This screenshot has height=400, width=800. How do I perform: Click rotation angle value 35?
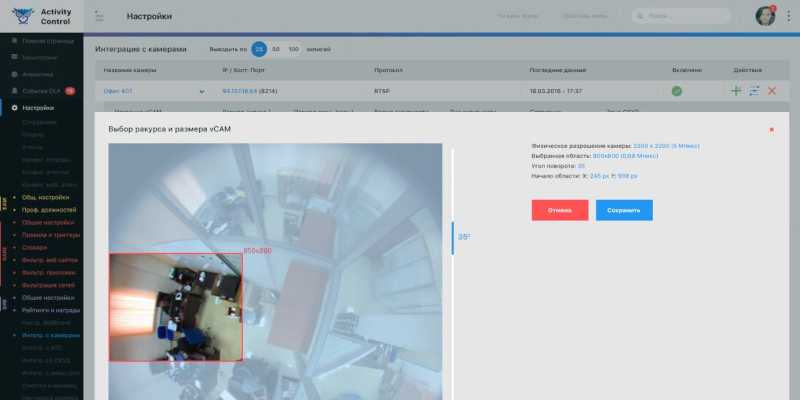tap(581, 166)
